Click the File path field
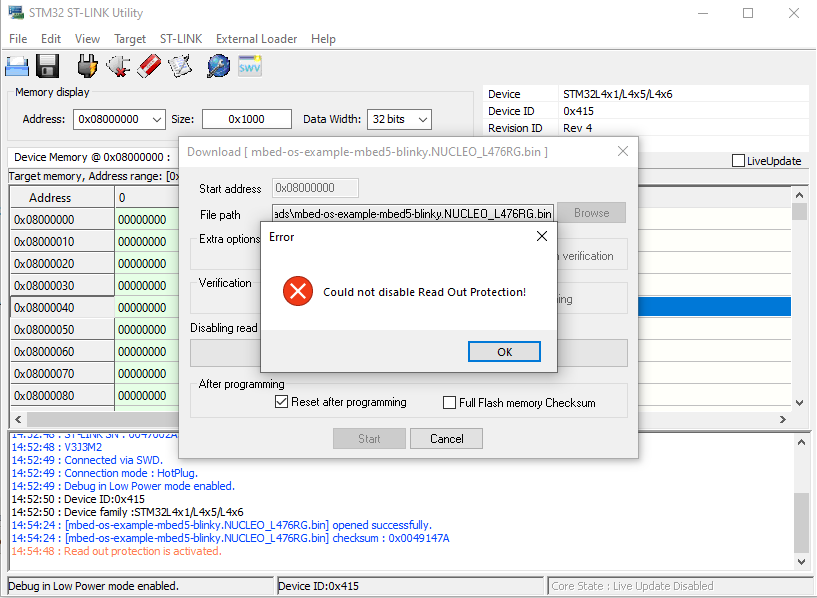The height and width of the screenshot is (598, 817). pyautogui.click(x=413, y=214)
